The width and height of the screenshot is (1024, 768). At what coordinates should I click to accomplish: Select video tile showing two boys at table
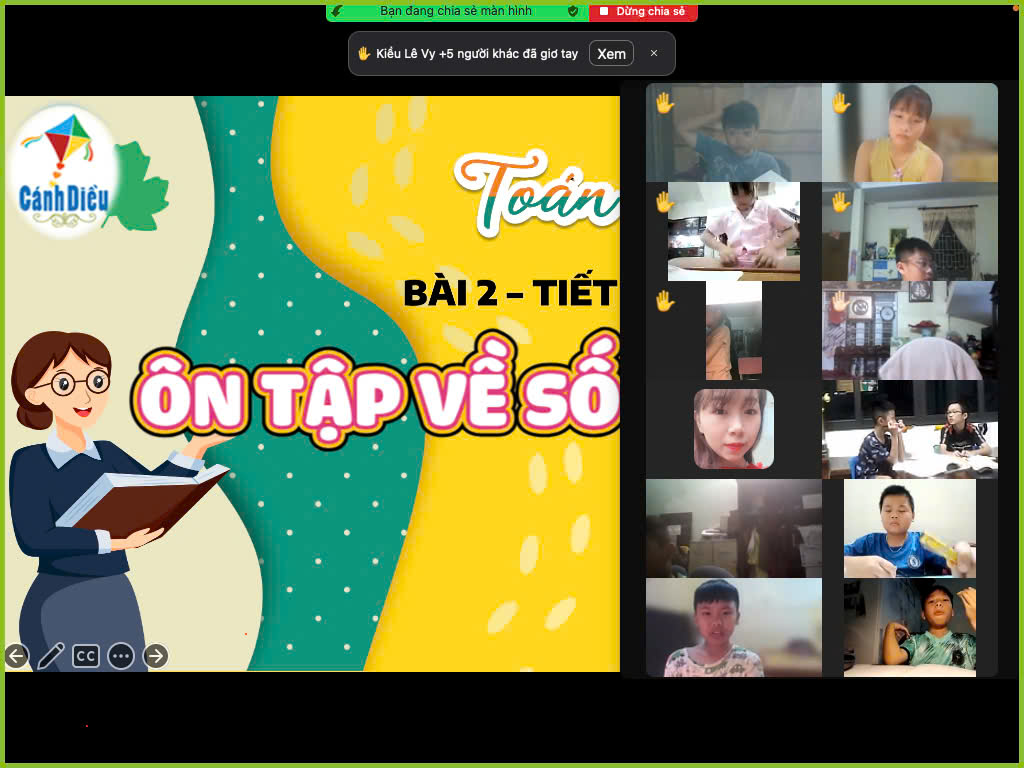pyautogui.click(x=910, y=429)
